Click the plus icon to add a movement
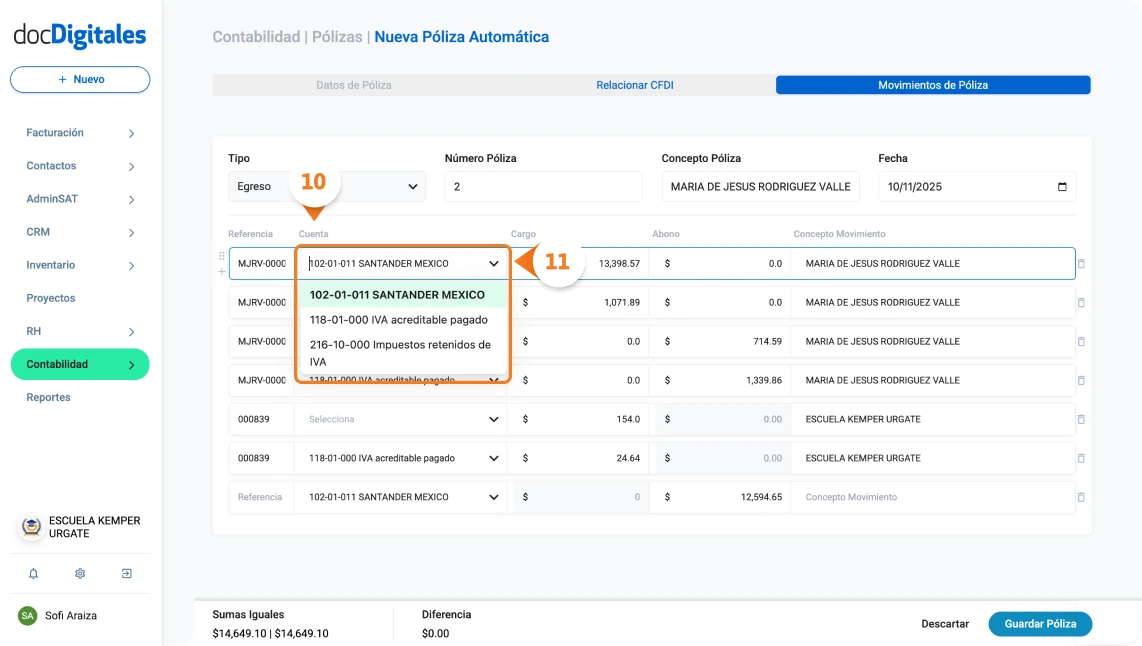 point(221,270)
